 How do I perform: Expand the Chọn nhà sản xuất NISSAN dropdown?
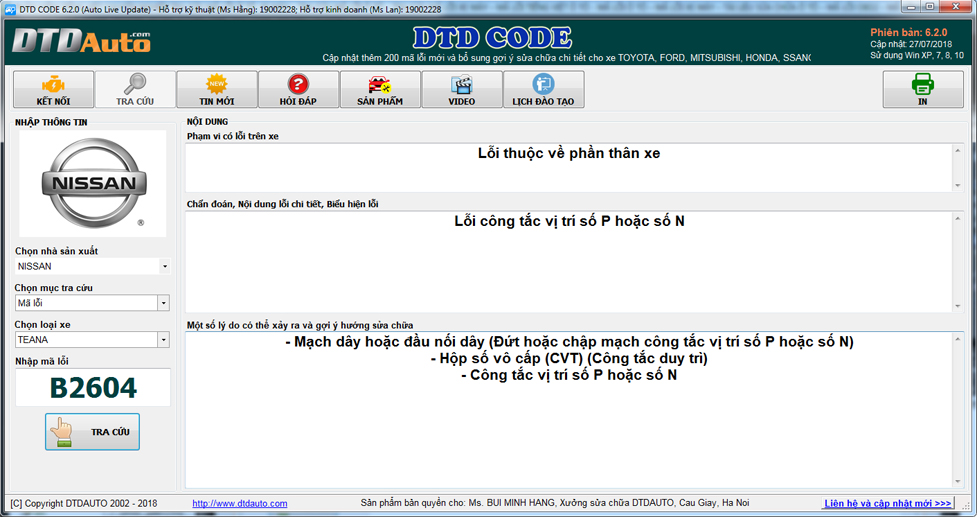click(x=164, y=267)
